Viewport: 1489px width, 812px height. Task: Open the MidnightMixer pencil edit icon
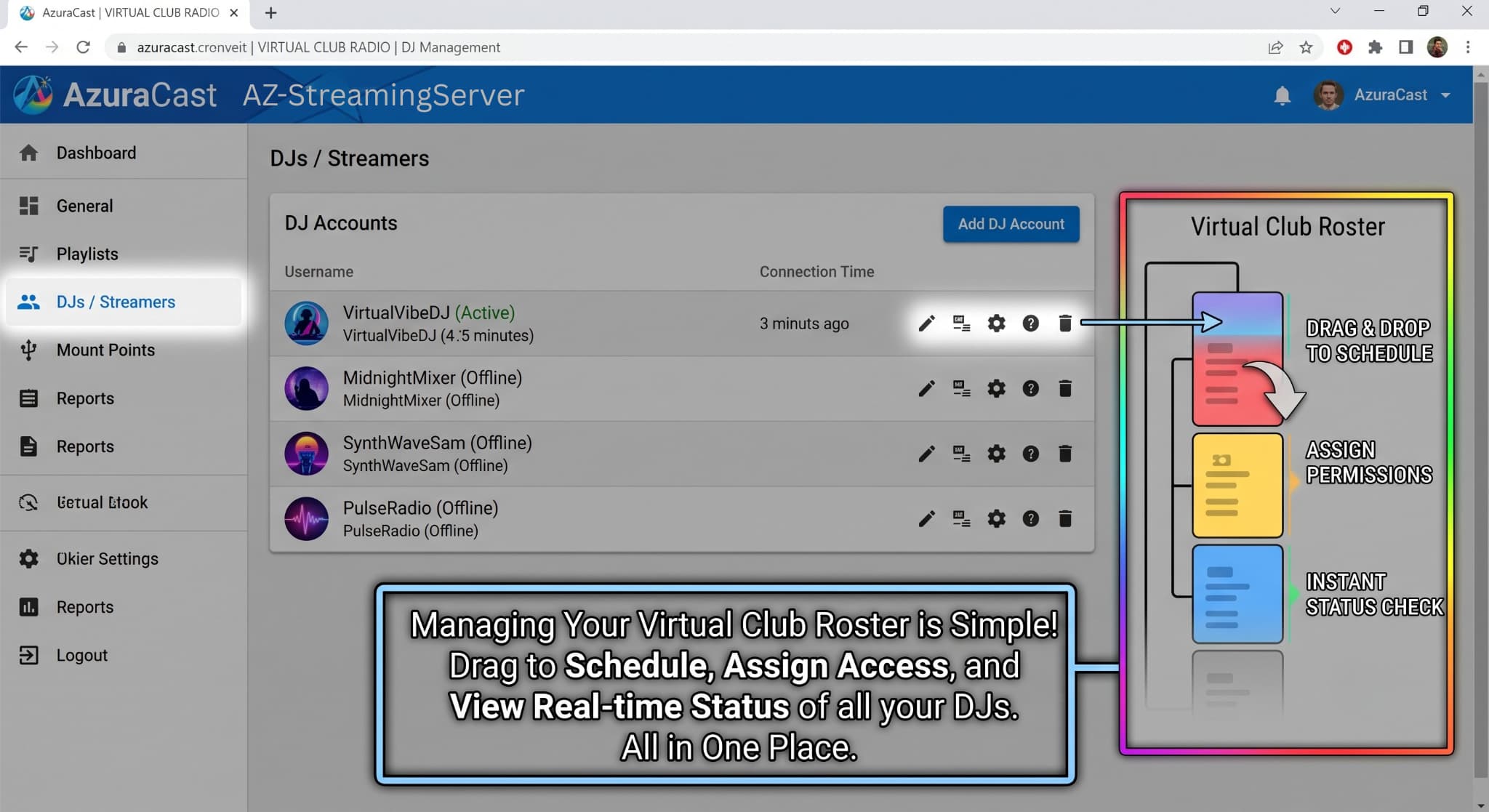click(926, 388)
